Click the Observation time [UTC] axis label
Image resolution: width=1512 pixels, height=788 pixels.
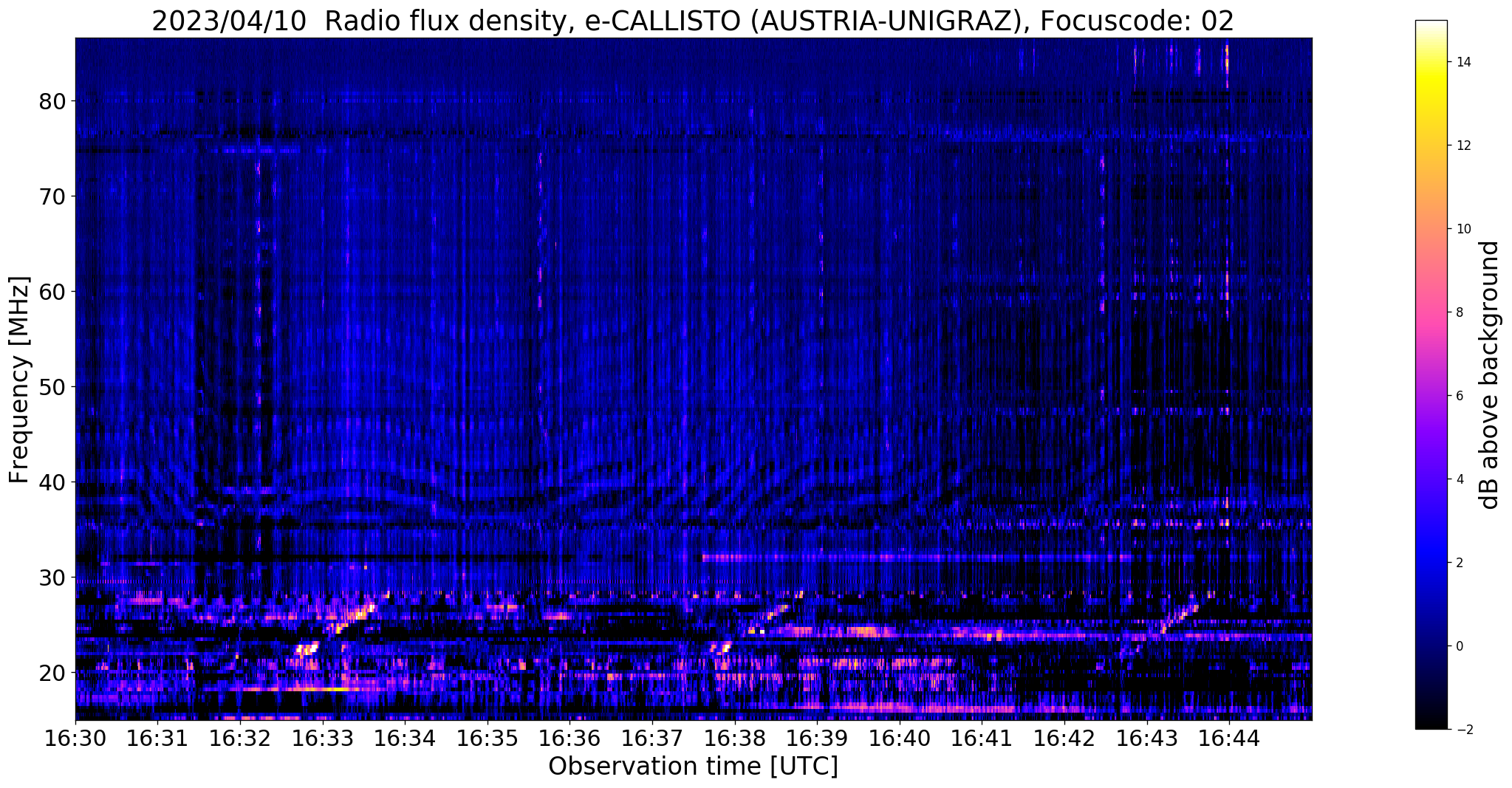click(x=693, y=767)
